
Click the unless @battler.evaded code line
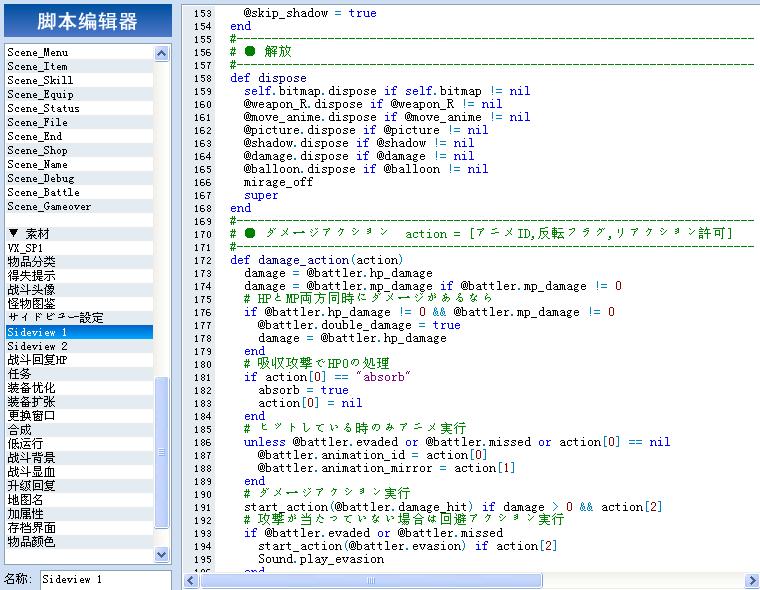[457, 442]
